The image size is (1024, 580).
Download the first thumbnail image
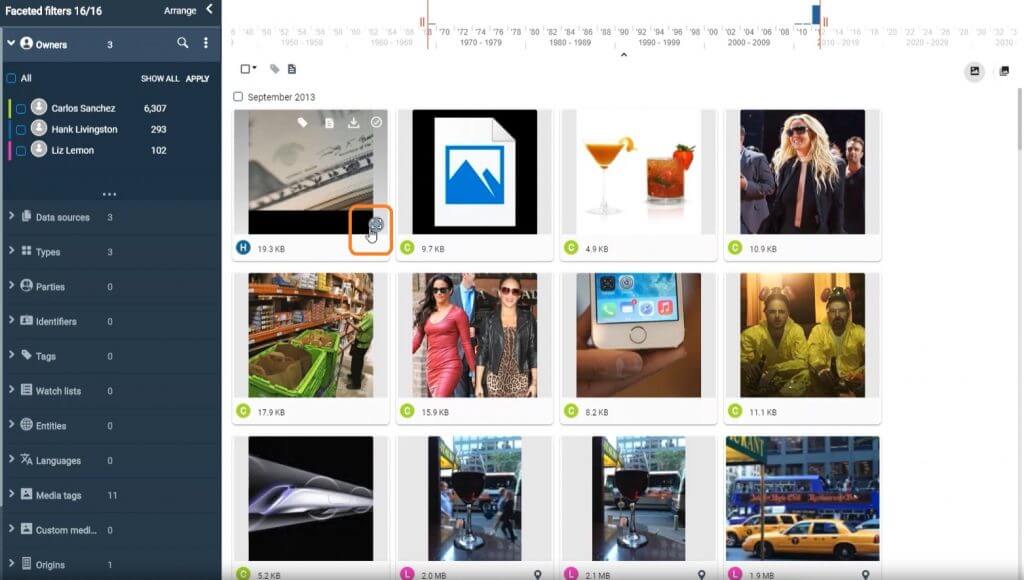coord(353,123)
